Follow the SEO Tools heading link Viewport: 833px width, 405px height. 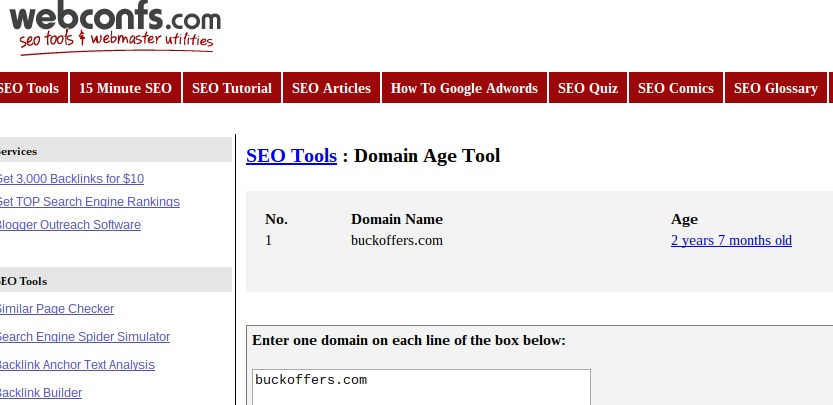(x=291, y=156)
